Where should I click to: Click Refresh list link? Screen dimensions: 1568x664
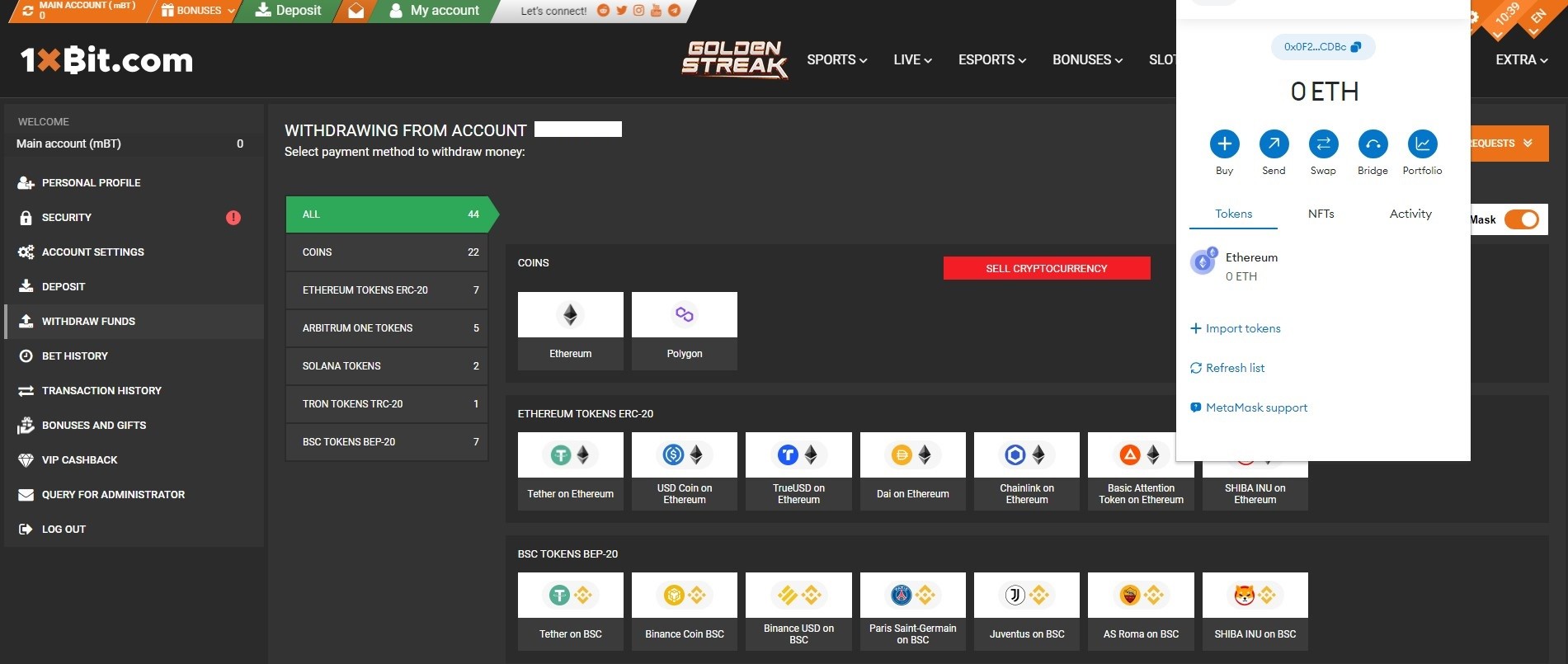1227,368
